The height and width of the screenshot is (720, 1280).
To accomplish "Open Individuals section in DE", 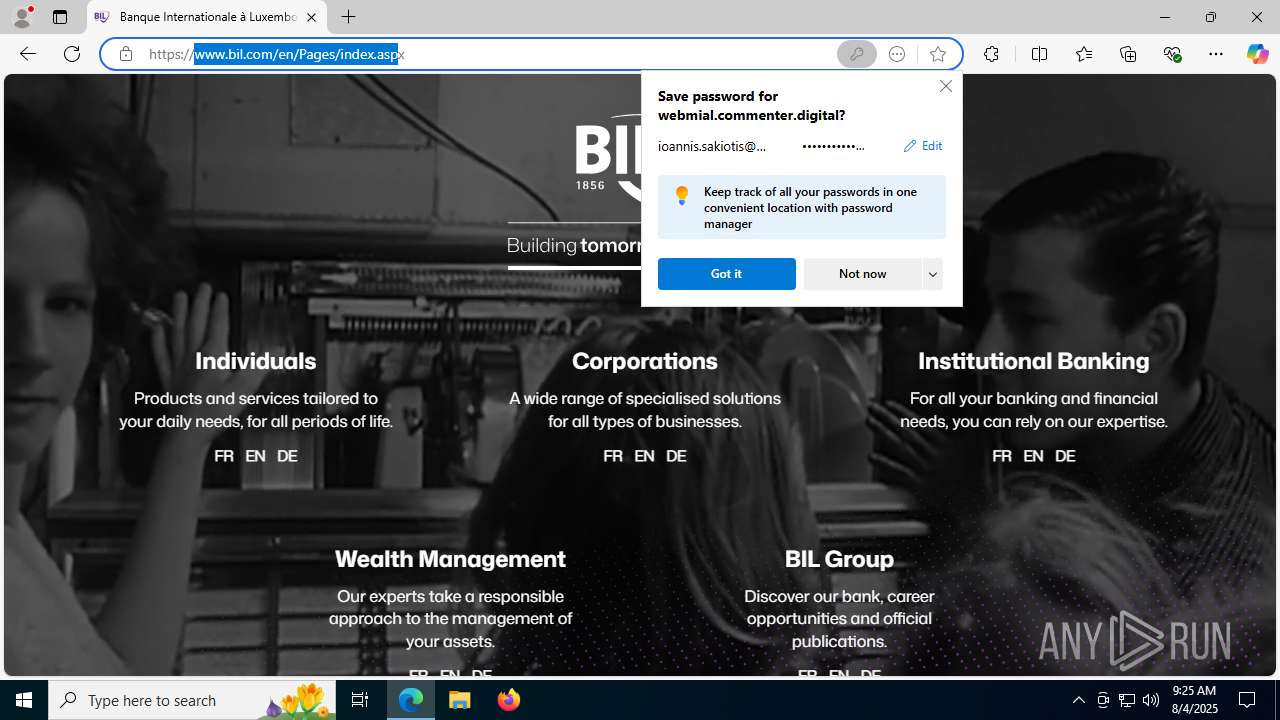I will point(287,456).
